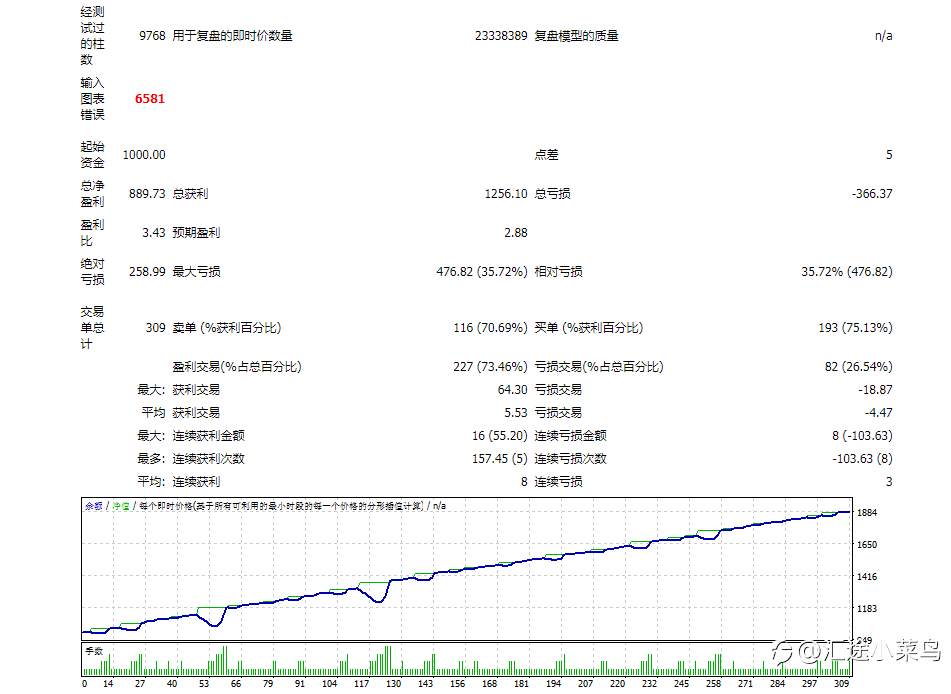The image size is (951, 694).
Task: Click the absolute drawdown value 258.99
Action: pos(147,271)
